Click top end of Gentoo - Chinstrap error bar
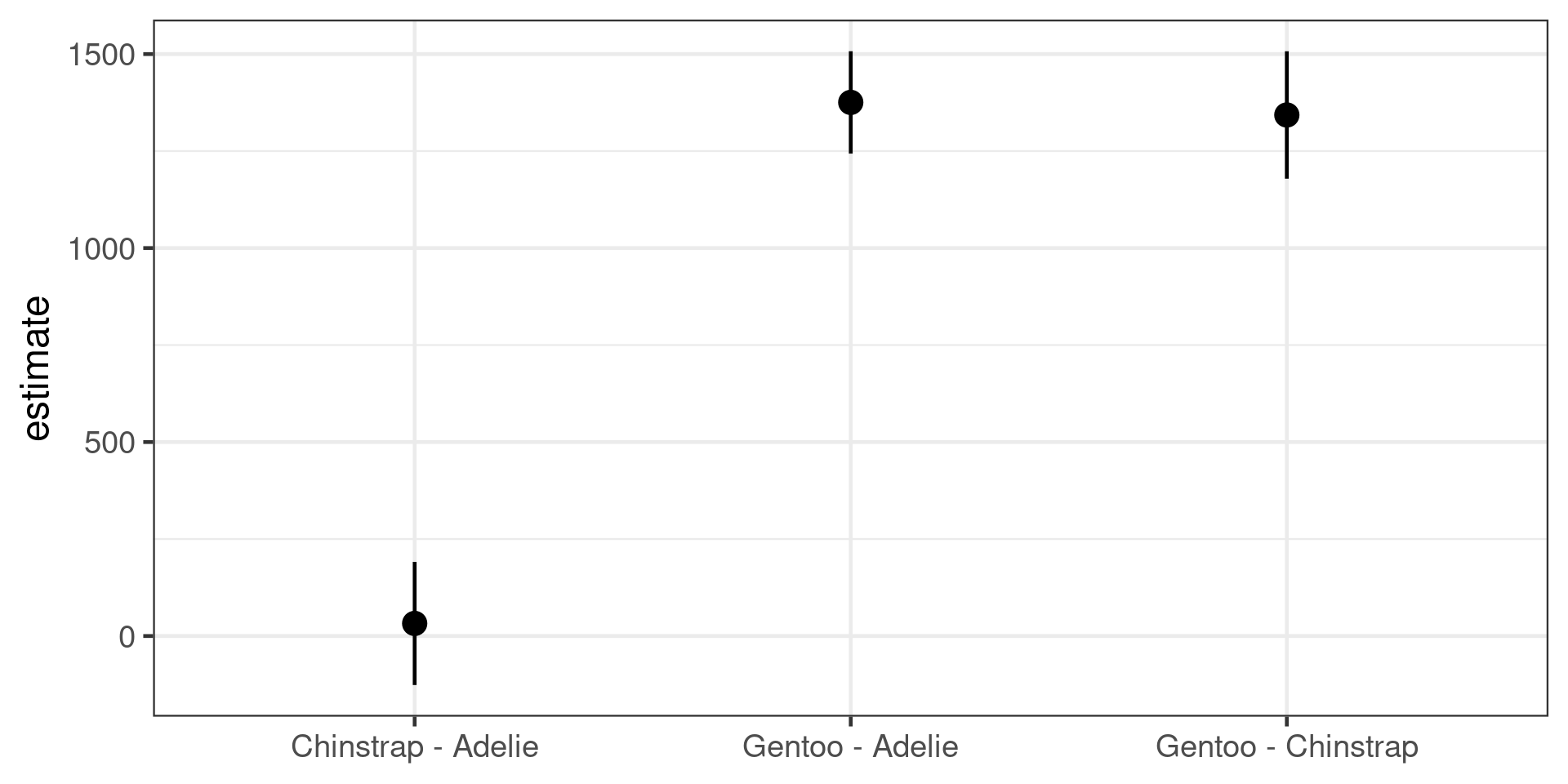 point(1286,52)
